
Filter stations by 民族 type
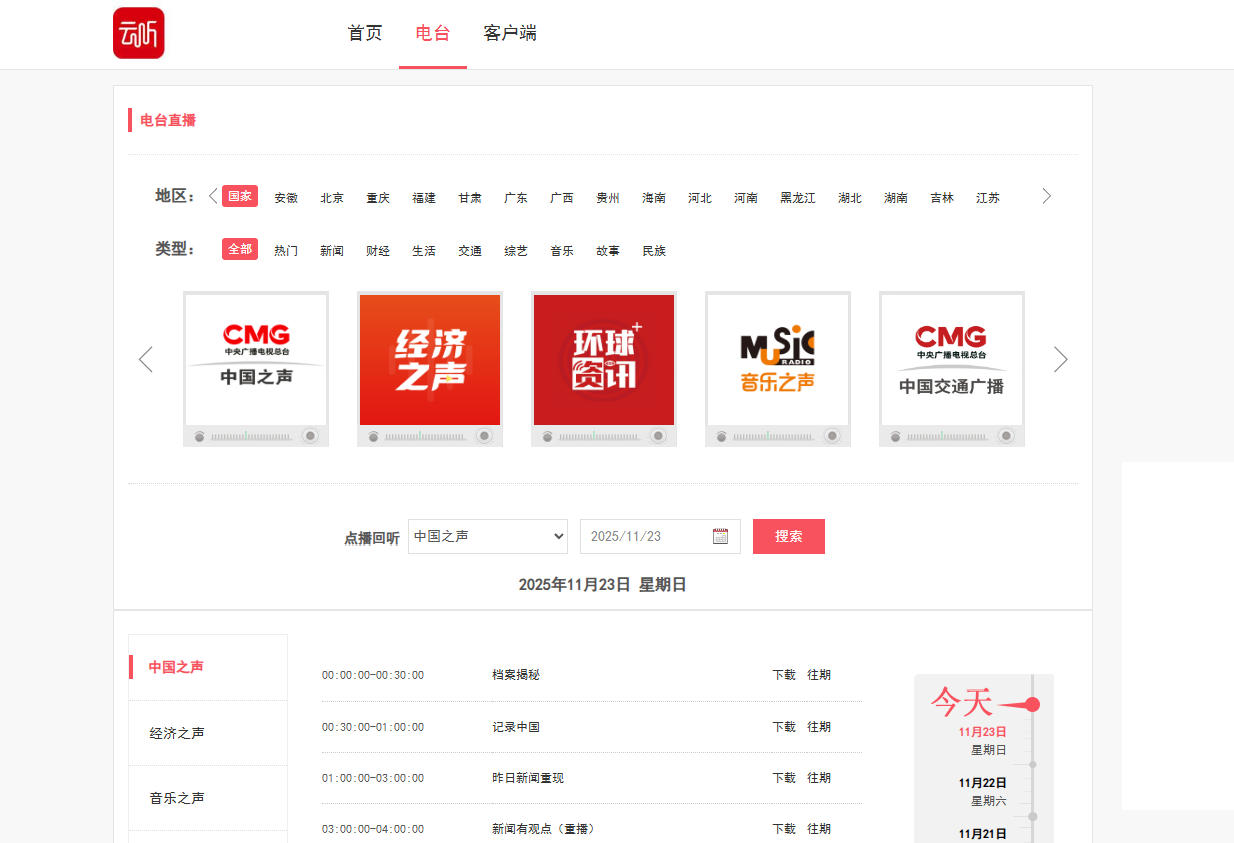coord(654,251)
